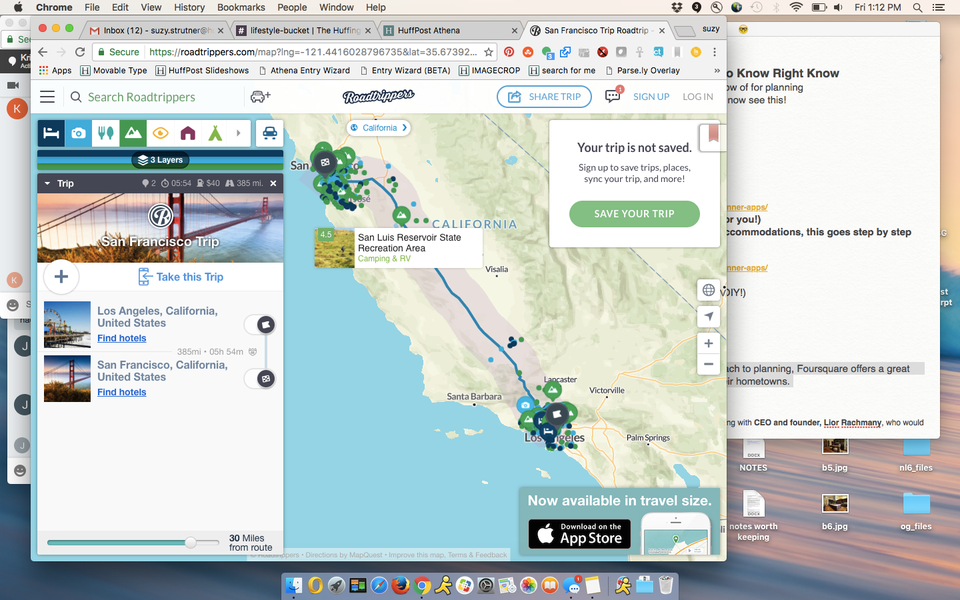The height and width of the screenshot is (600, 960).
Task: Toggle the Food fork-and-spoon layer
Action: coord(105,133)
